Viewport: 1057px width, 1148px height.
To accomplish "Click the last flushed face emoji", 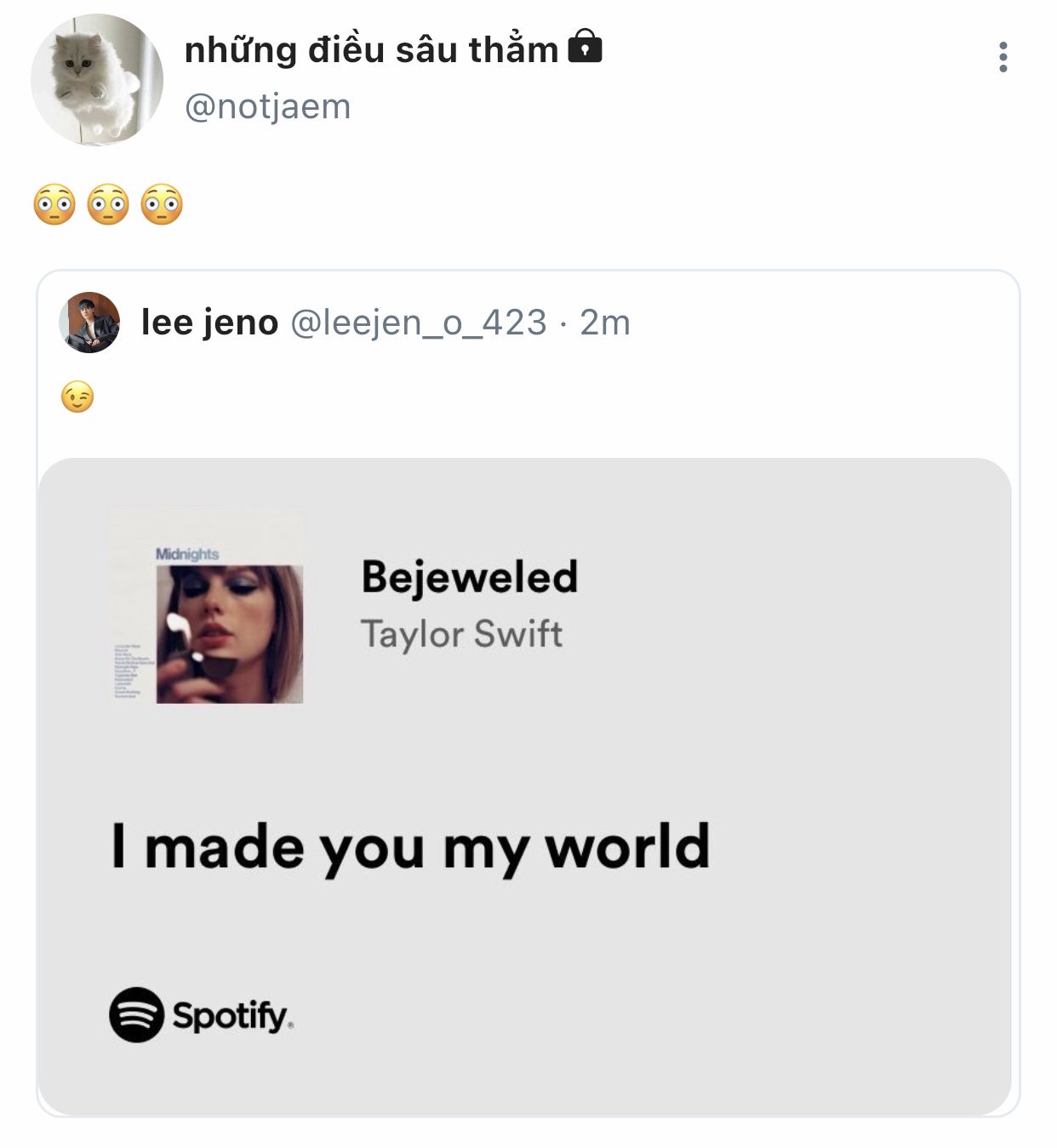I will coord(162,204).
